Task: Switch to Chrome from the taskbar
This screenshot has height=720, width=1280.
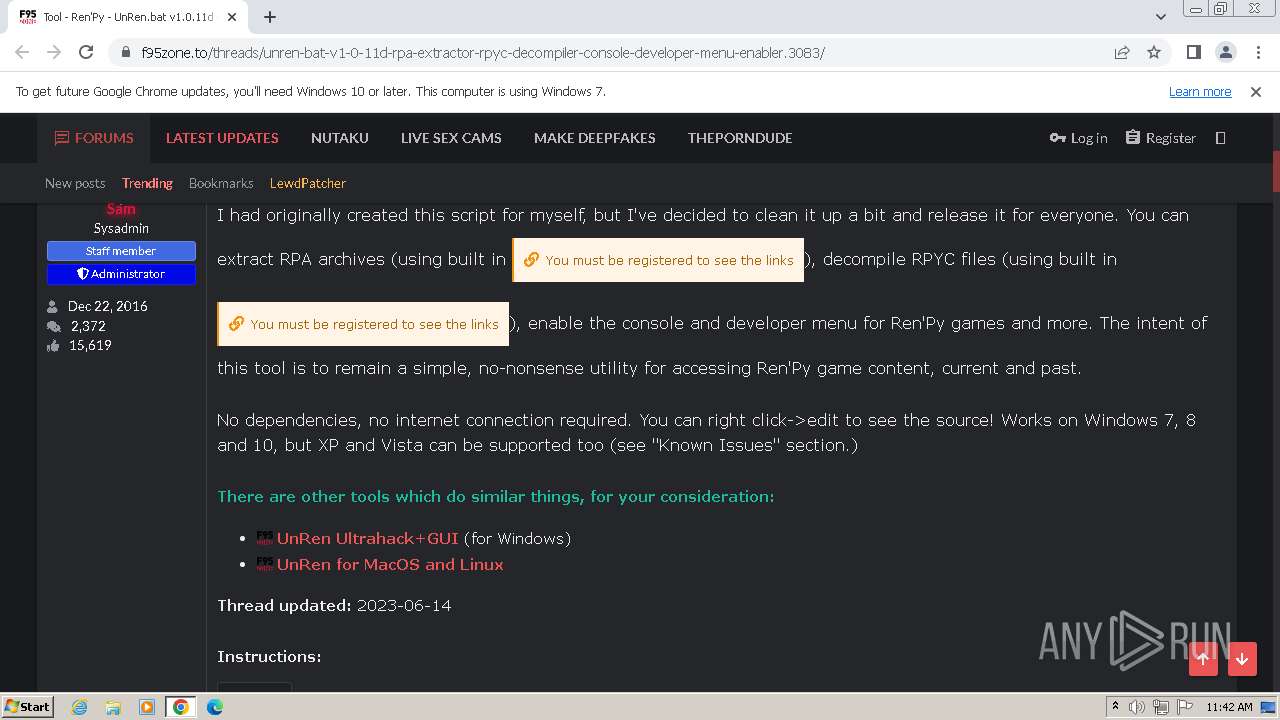Action: pyautogui.click(x=181, y=707)
